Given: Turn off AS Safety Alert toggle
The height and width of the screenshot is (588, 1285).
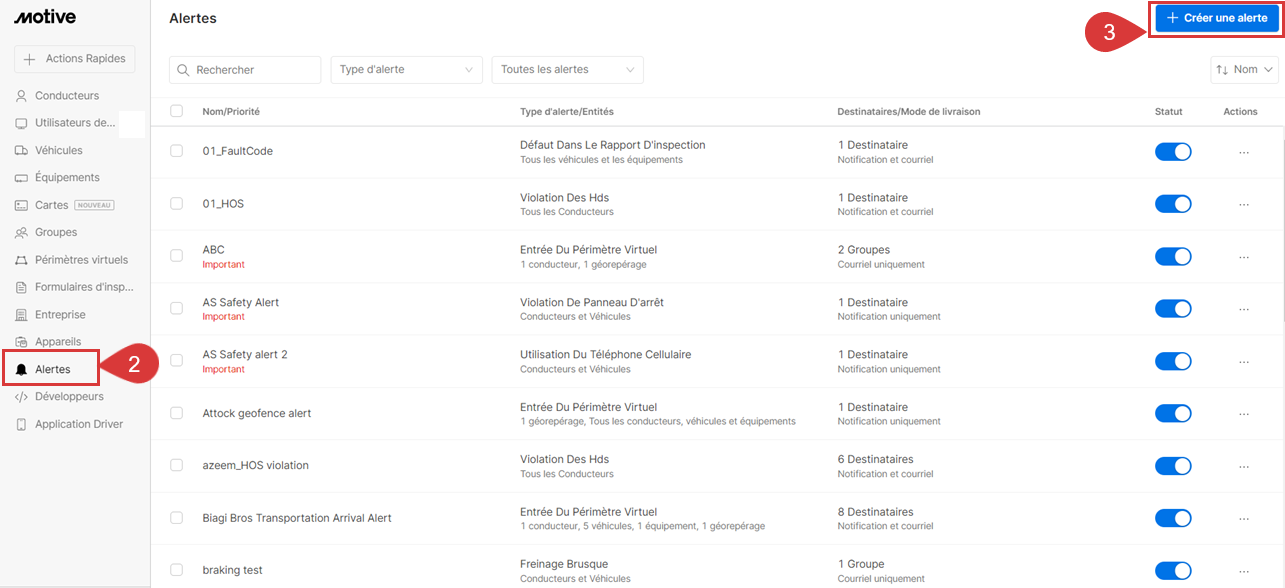Looking at the screenshot, I should click(1173, 309).
